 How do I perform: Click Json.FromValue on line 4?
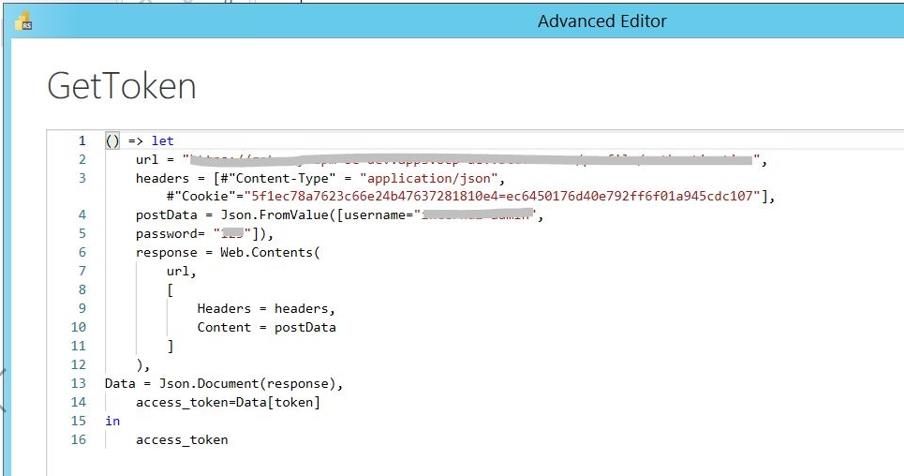[274, 215]
